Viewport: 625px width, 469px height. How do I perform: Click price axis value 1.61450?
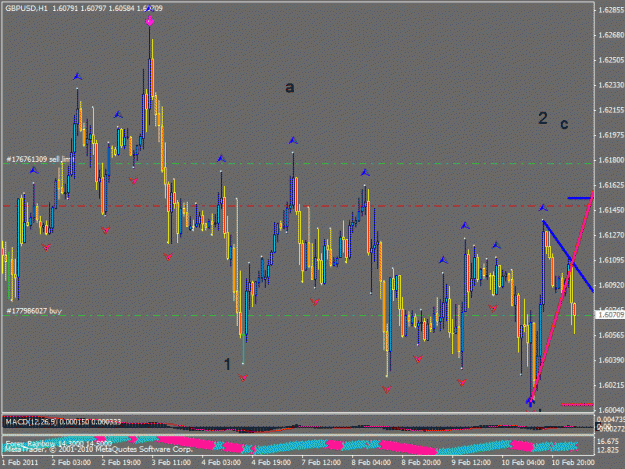click(611, 210)
